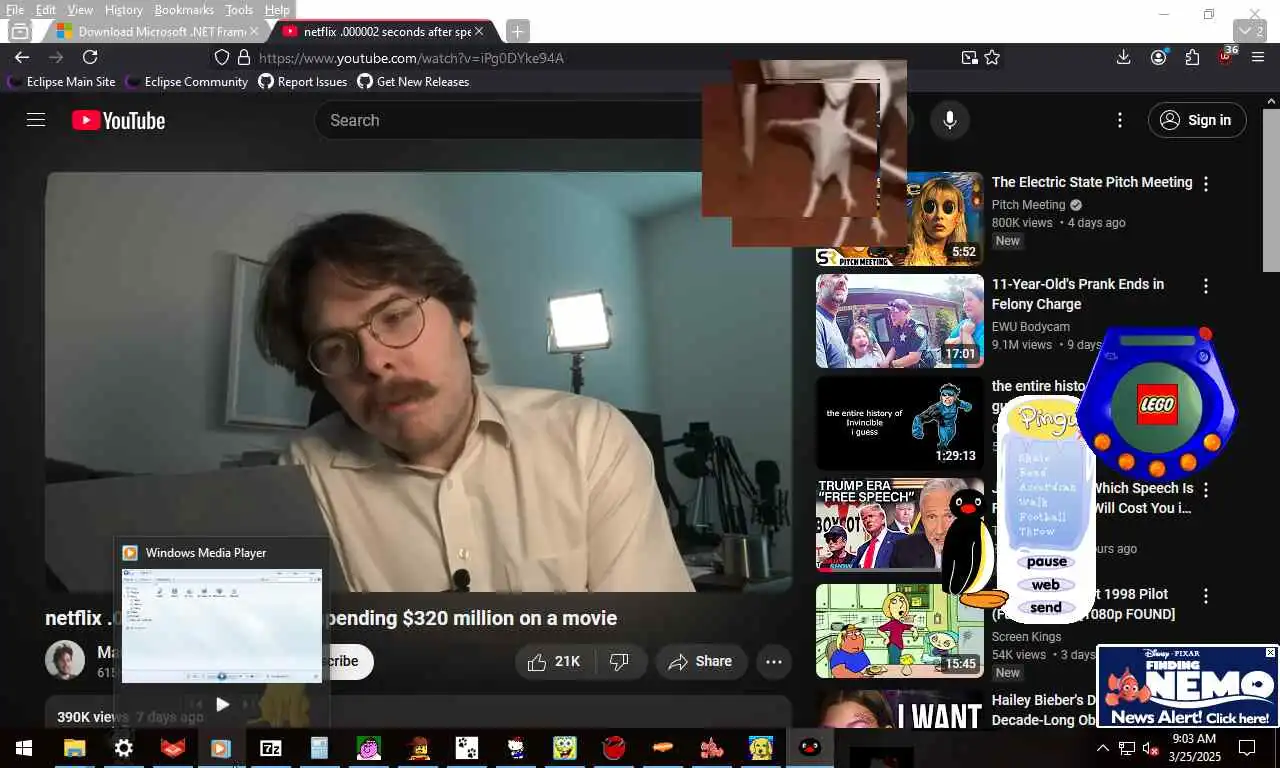Focus the YouTube Search field
The image size is (1280, 768).
tap(510, 120)
